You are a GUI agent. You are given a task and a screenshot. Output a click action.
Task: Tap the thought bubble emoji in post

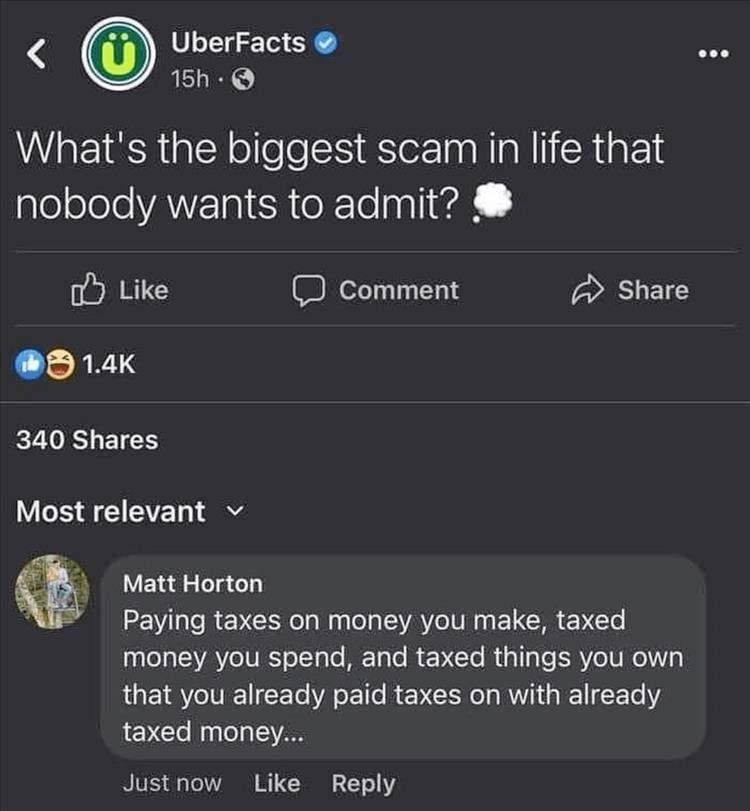[x=489, y=204]
